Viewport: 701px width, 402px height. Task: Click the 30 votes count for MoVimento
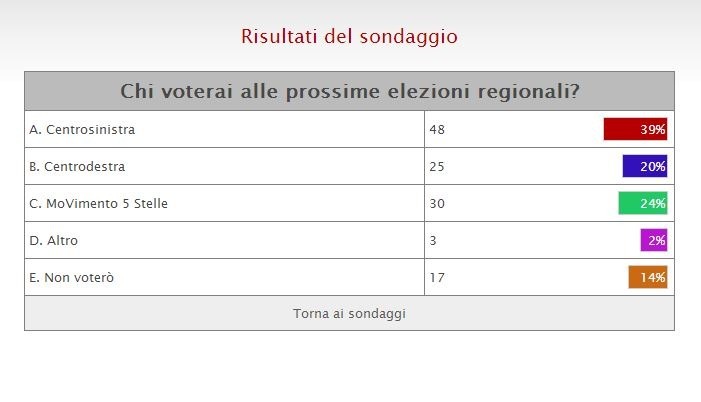(436, 203)
